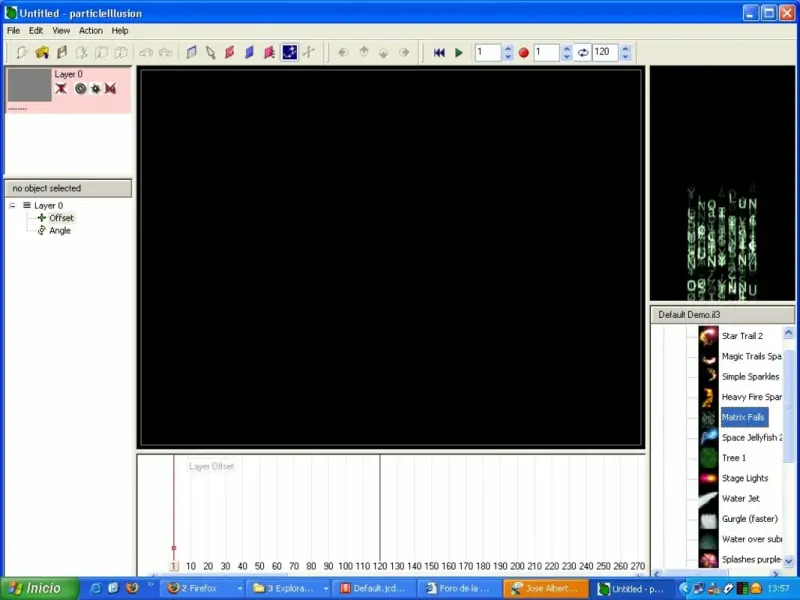Click the crossed axes Move tool icon

coord(309,52)
